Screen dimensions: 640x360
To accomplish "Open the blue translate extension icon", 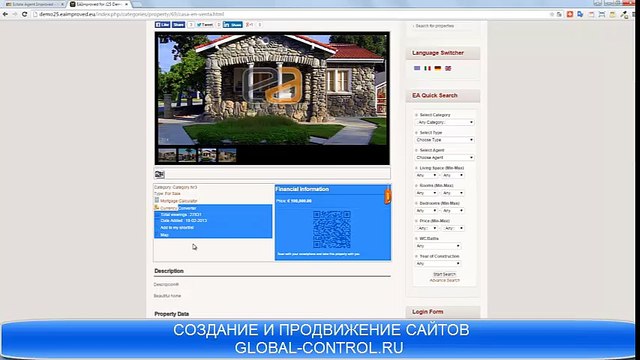I will point(580,14).
